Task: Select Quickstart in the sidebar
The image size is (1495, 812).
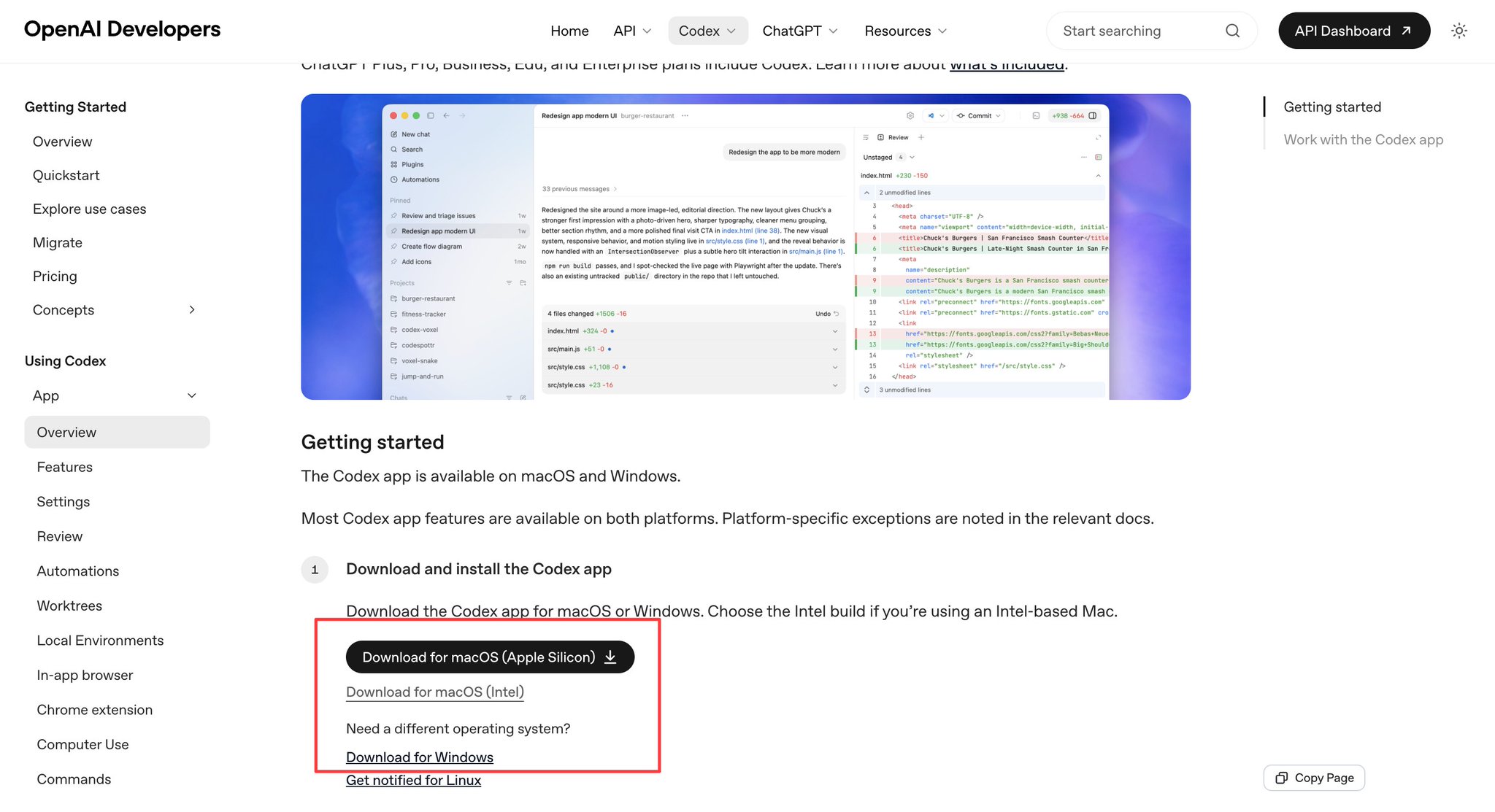Action: (66, 175)
